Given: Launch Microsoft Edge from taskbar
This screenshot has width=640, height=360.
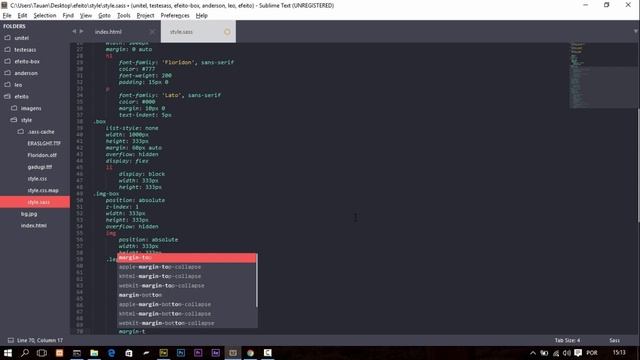Looking at the screenshot, I should tap(111, 353).
